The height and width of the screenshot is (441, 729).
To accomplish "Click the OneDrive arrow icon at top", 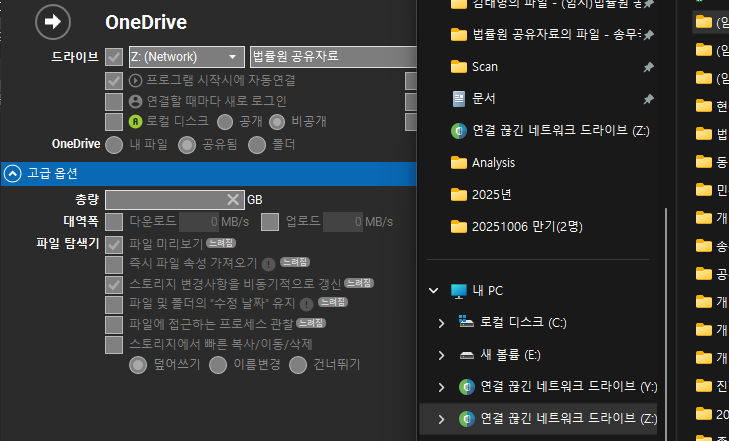I will [x=52, y=21].
